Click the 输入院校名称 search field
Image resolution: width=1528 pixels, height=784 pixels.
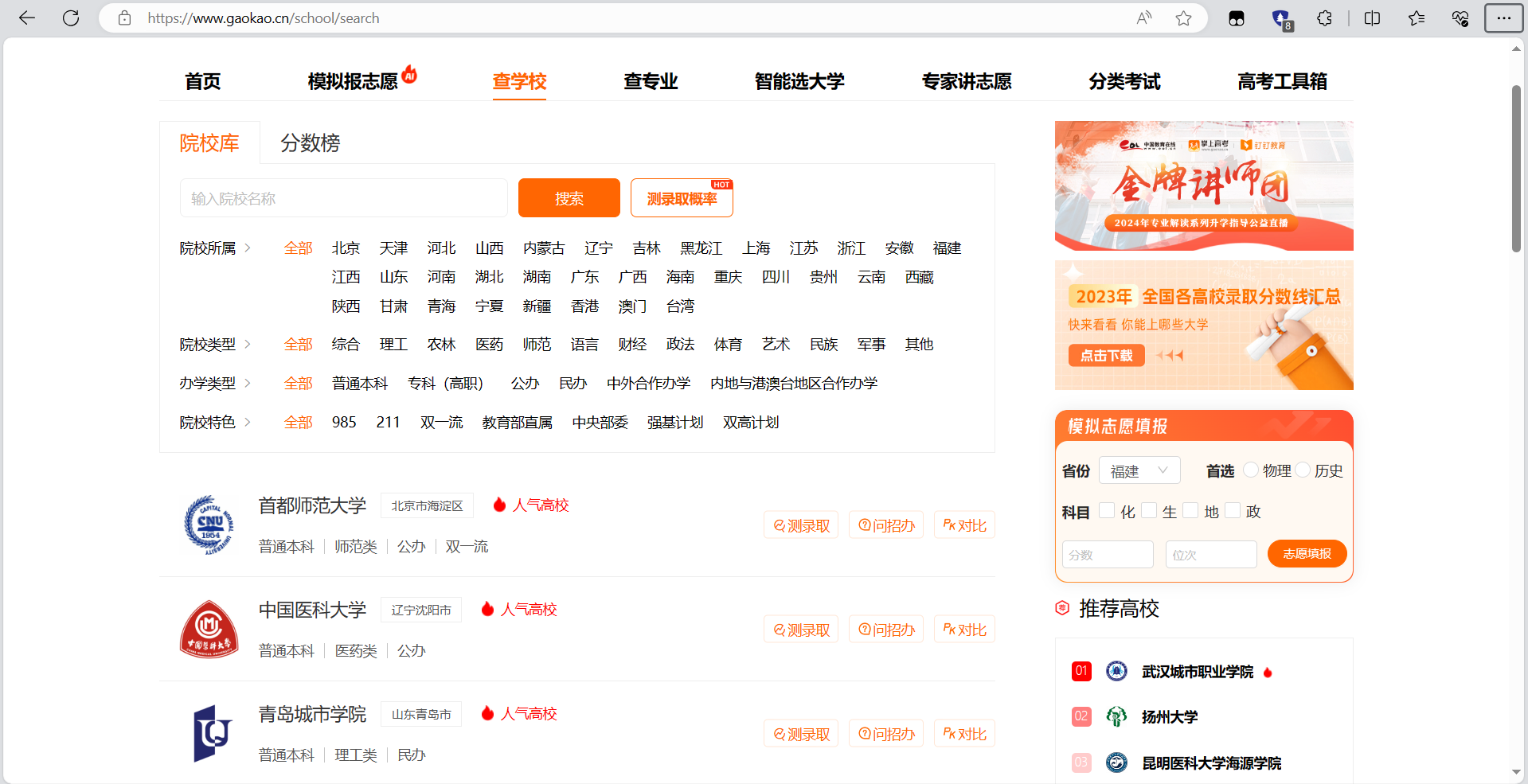[x=344, y=198]
